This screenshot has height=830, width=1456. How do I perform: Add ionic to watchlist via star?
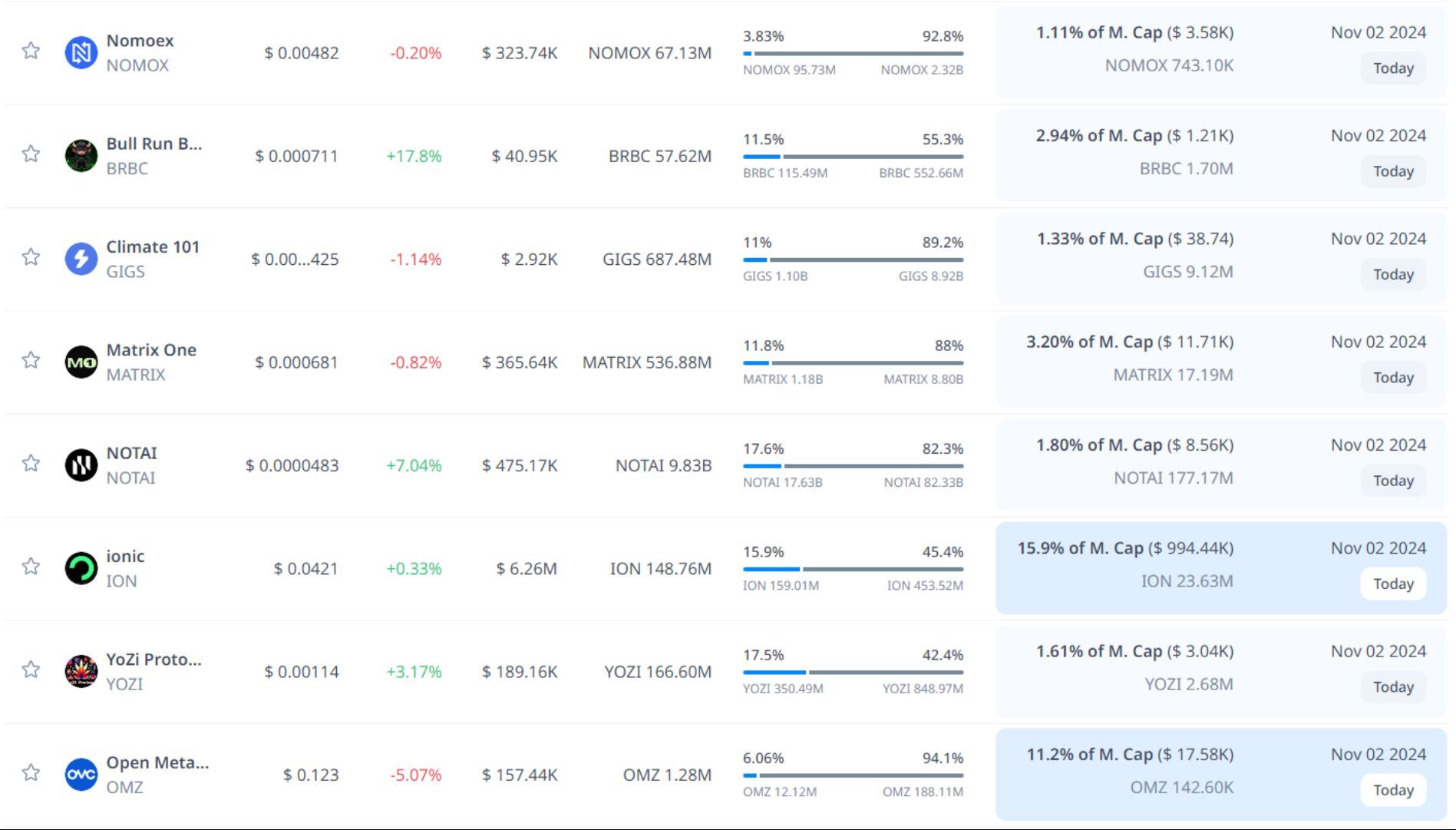(x=31, y=567)
